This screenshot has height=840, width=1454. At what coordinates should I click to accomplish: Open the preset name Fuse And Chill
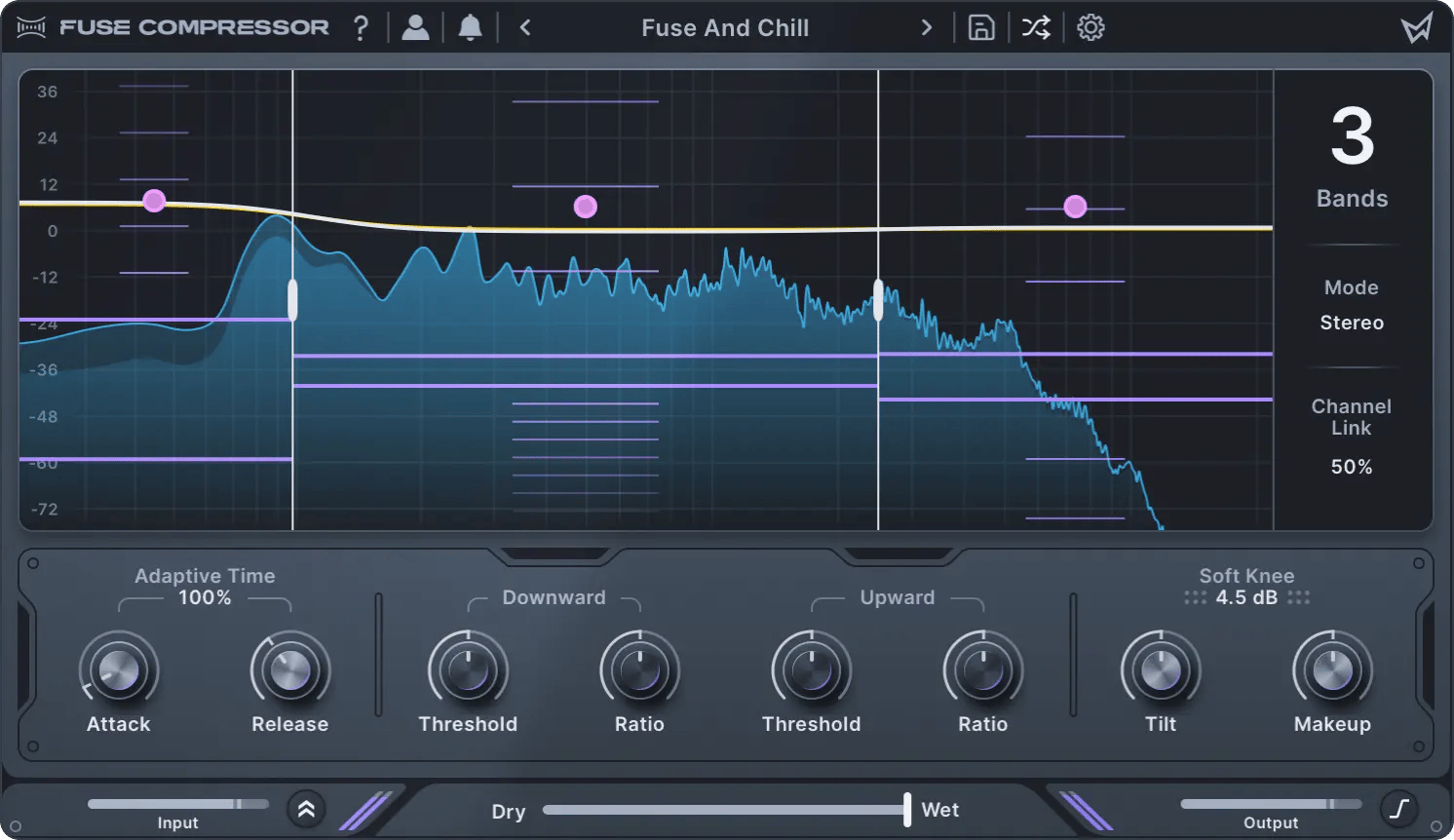coord(725,27)
